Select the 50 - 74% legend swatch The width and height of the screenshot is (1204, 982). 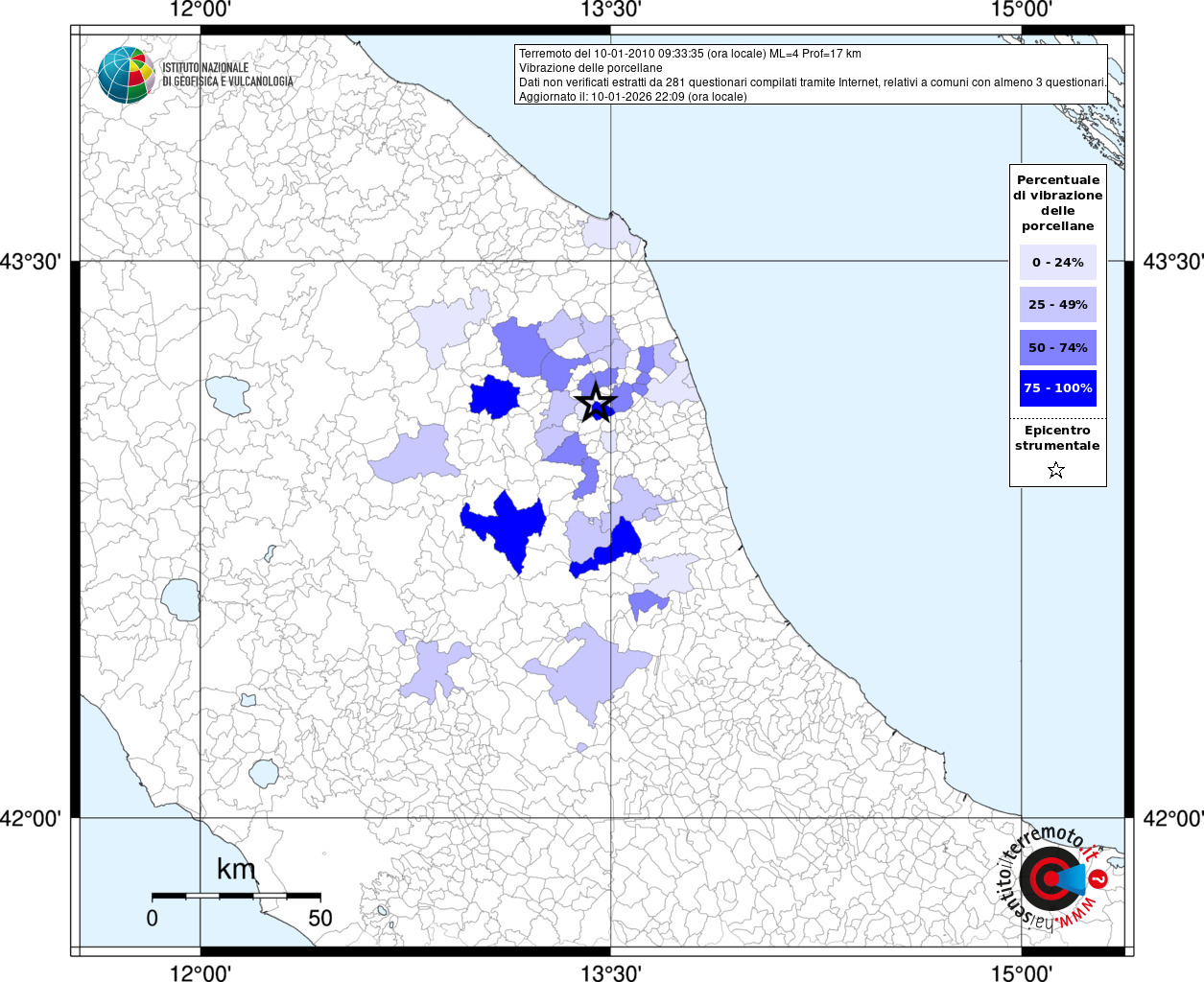[x=1057, y=347]
